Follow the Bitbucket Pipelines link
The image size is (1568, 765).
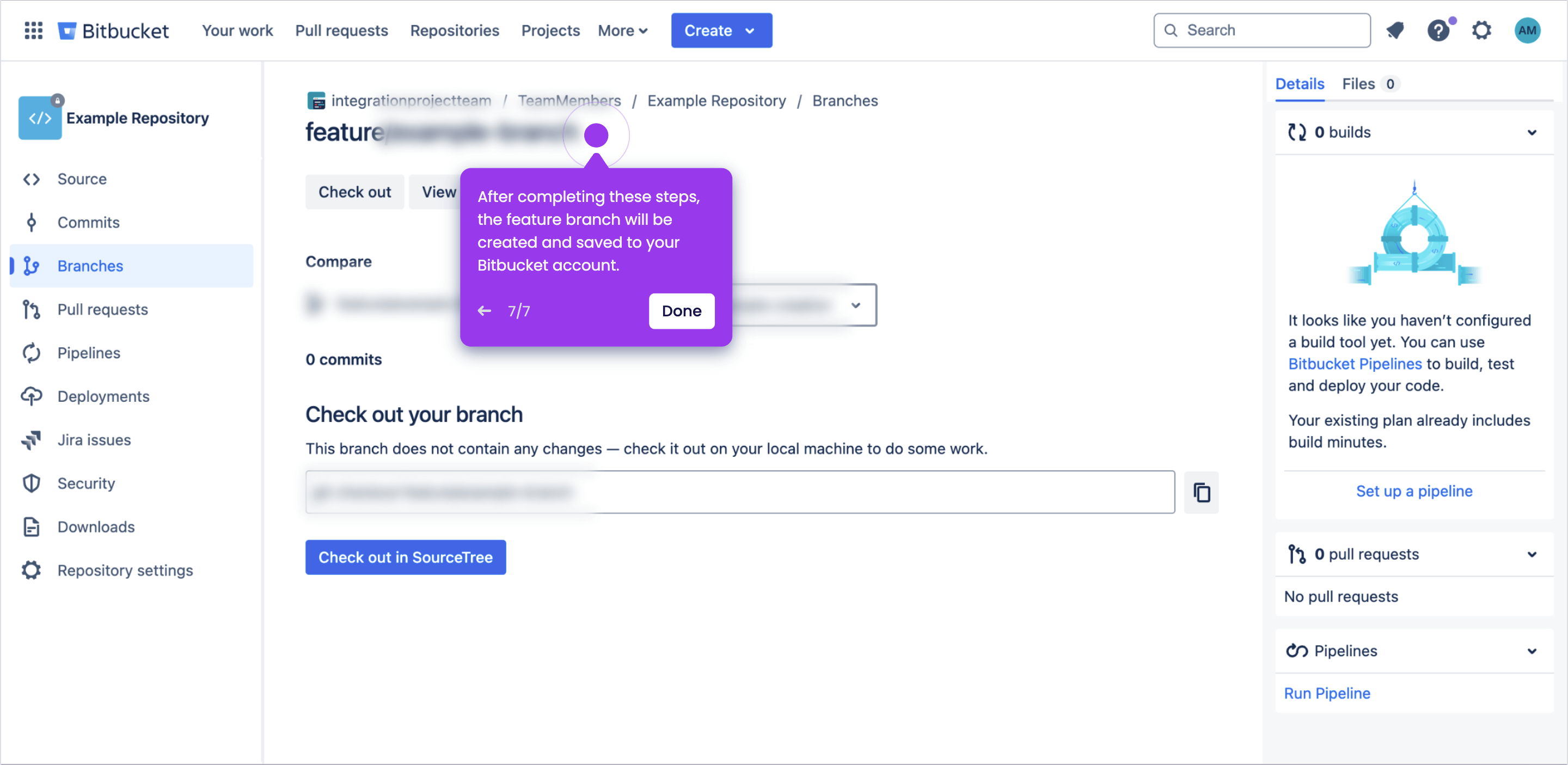coord(1355,363)
